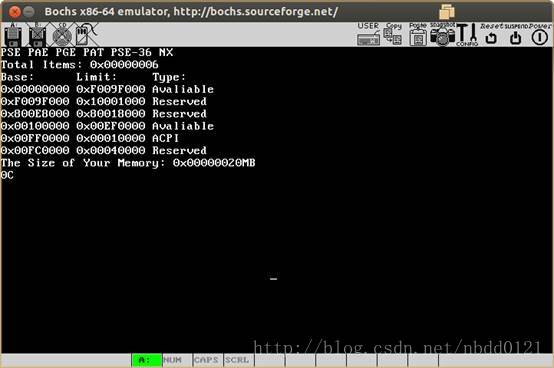Toggle mouse capture icon in toolbar
The image size is (554, 368).
coord(86,34)
